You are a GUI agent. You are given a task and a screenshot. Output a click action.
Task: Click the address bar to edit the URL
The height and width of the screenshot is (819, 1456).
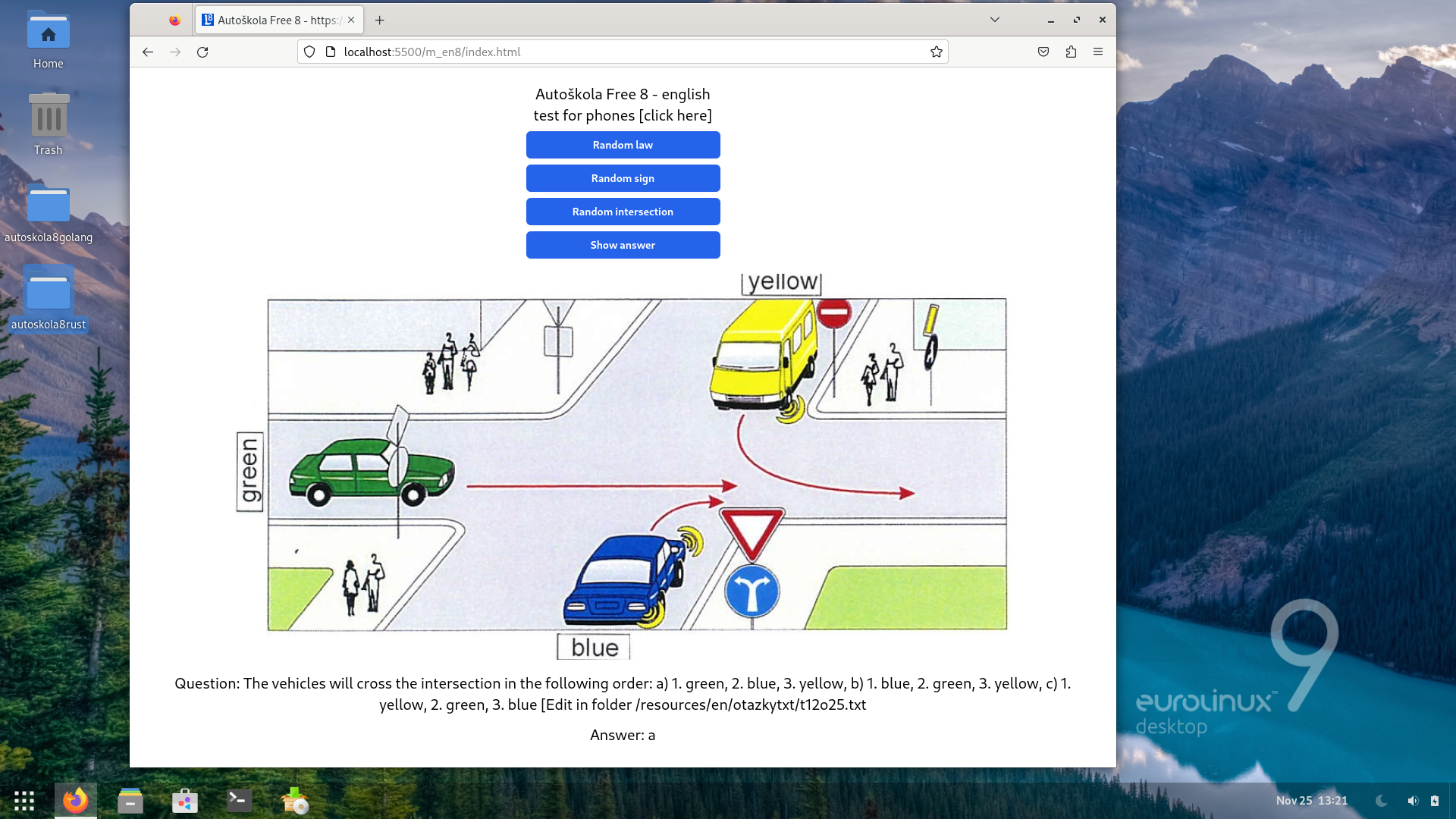point(607,52)
